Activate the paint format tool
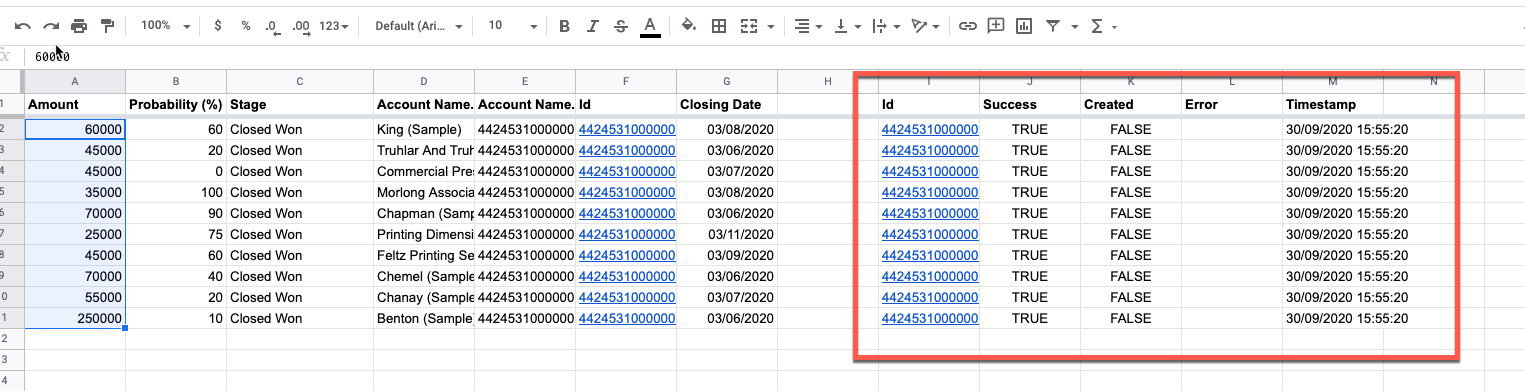 click(107, 26)
